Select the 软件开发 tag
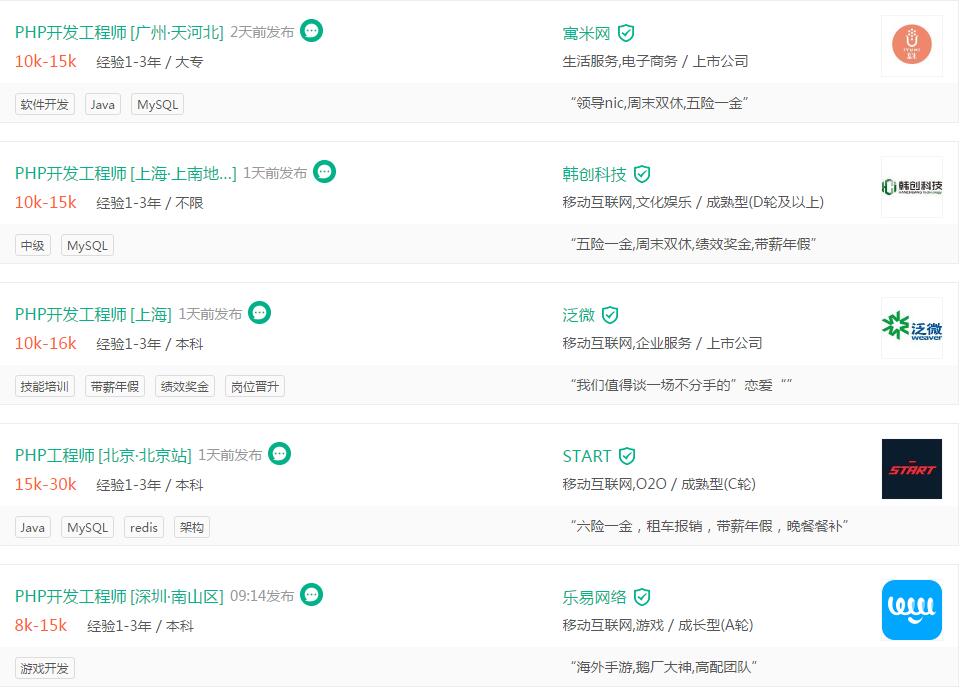The image size is (960, 691). coord(45,104)
